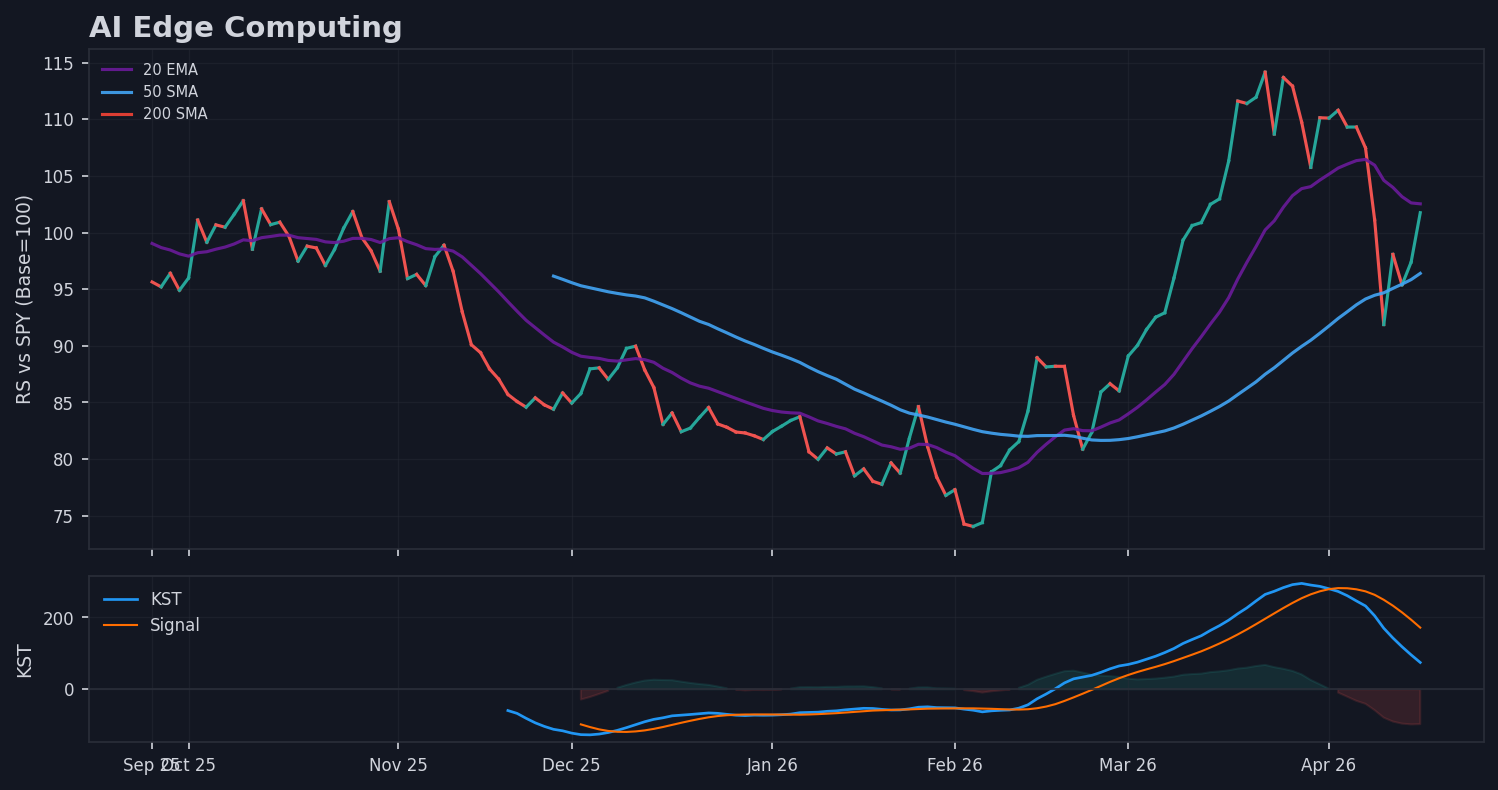Click the "50 SMA" legend label
Image resolution: width=1498 pixels, height=790 pixels.
(x=170, y=92)
